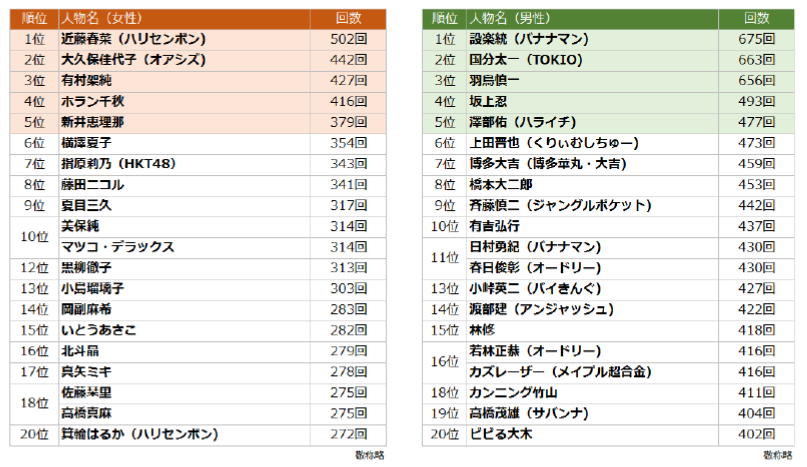The image size is (807, 467).
Task: Click the 人物名（女性） column header
Action: [x=102, y=18]
